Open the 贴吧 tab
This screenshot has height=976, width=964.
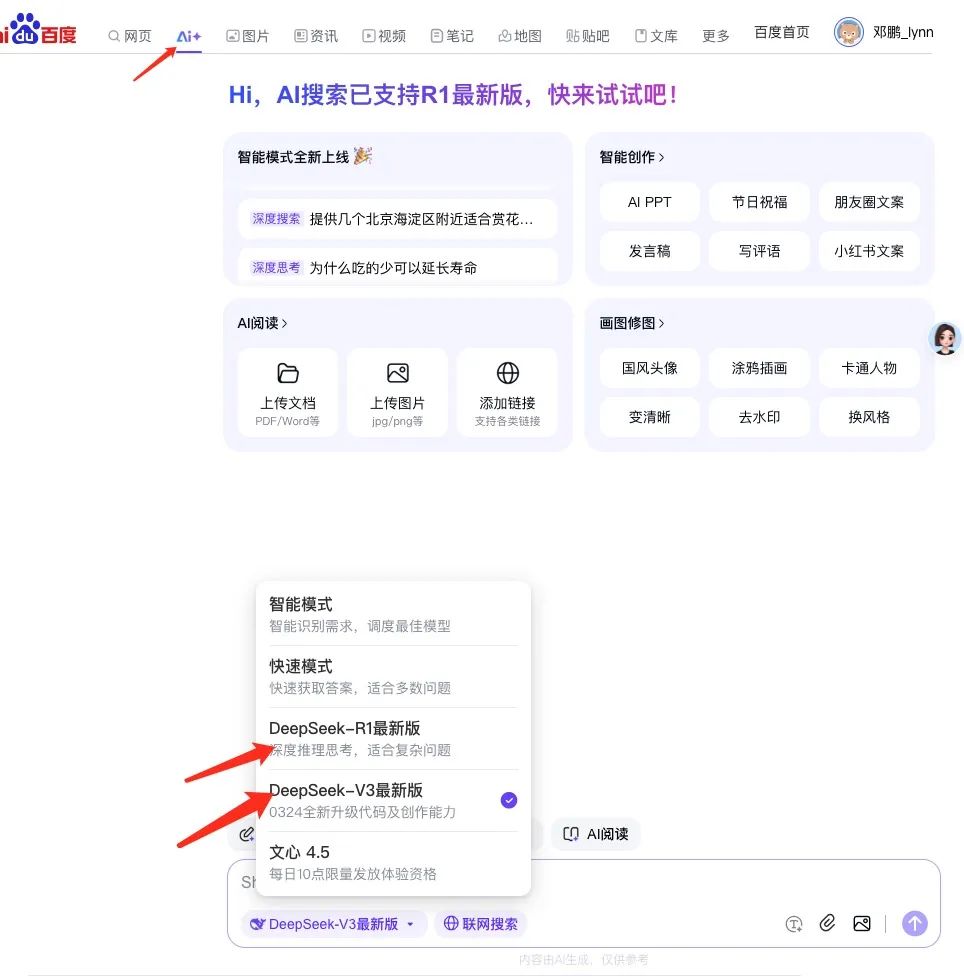click(588, 36)
